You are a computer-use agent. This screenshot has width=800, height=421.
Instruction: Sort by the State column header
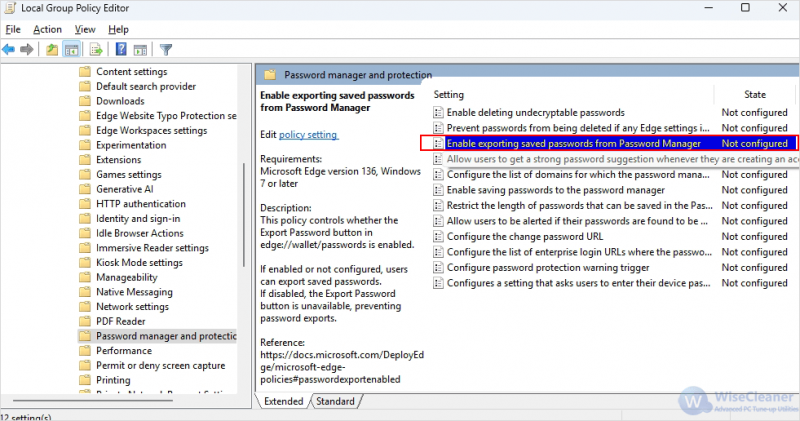coord(755,94)
